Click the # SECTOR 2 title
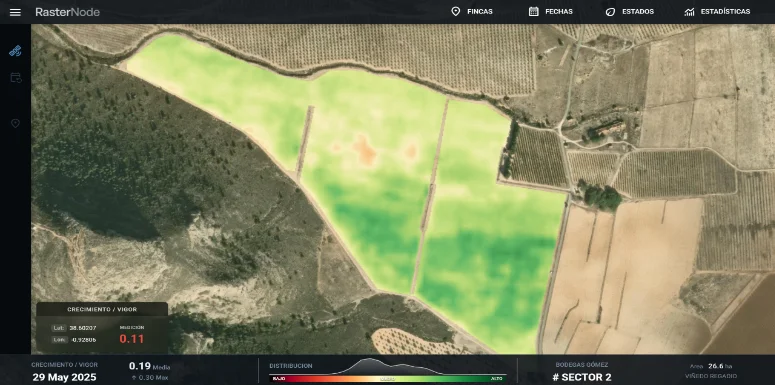This screenshot has height=385, width=775. click(582, 378)
